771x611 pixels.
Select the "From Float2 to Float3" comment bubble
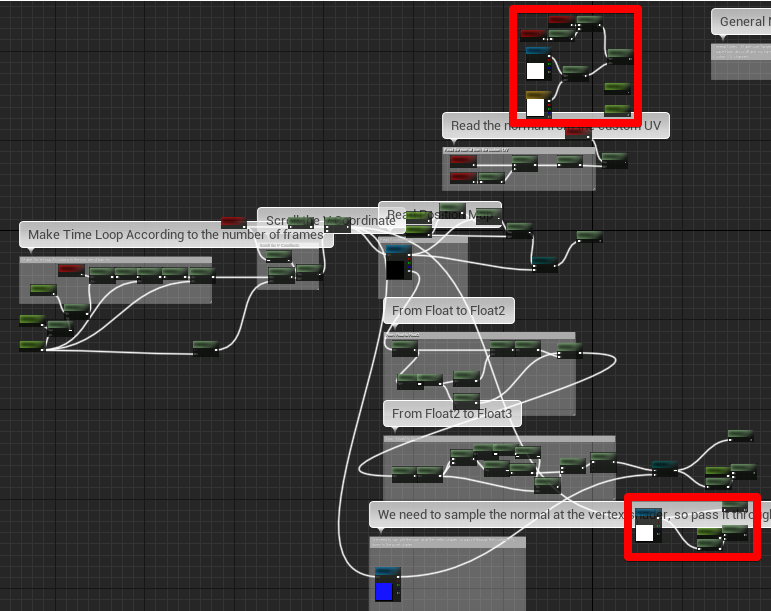(x=452, y=414)
